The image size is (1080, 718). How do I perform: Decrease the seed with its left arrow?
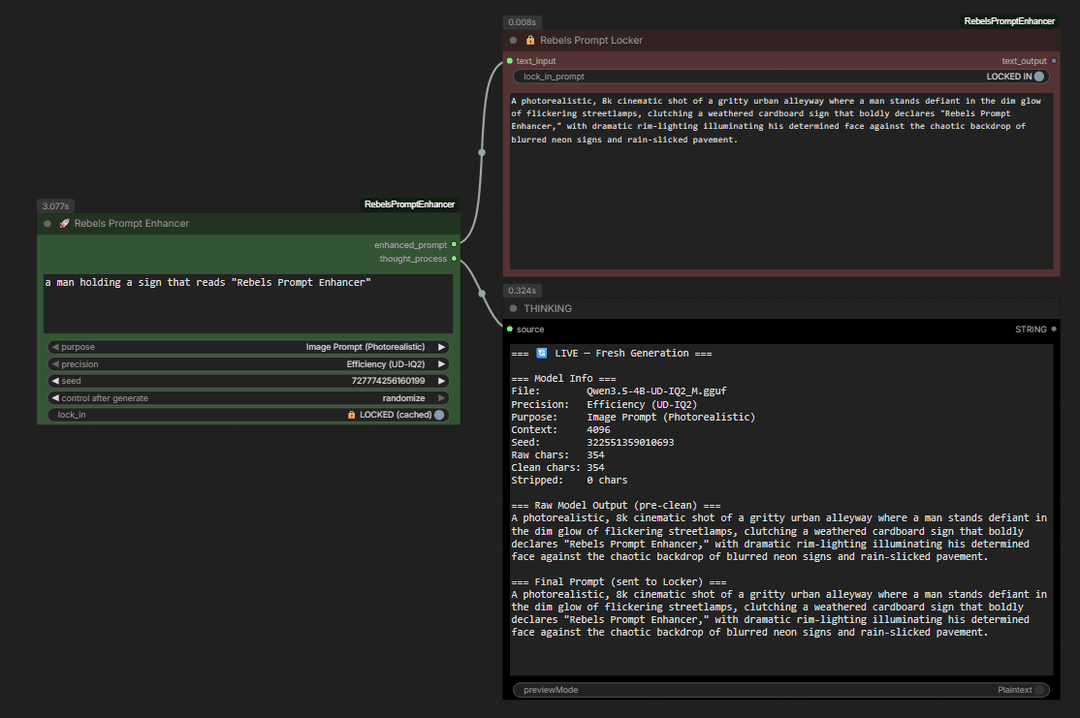click(x=55, y=380)
